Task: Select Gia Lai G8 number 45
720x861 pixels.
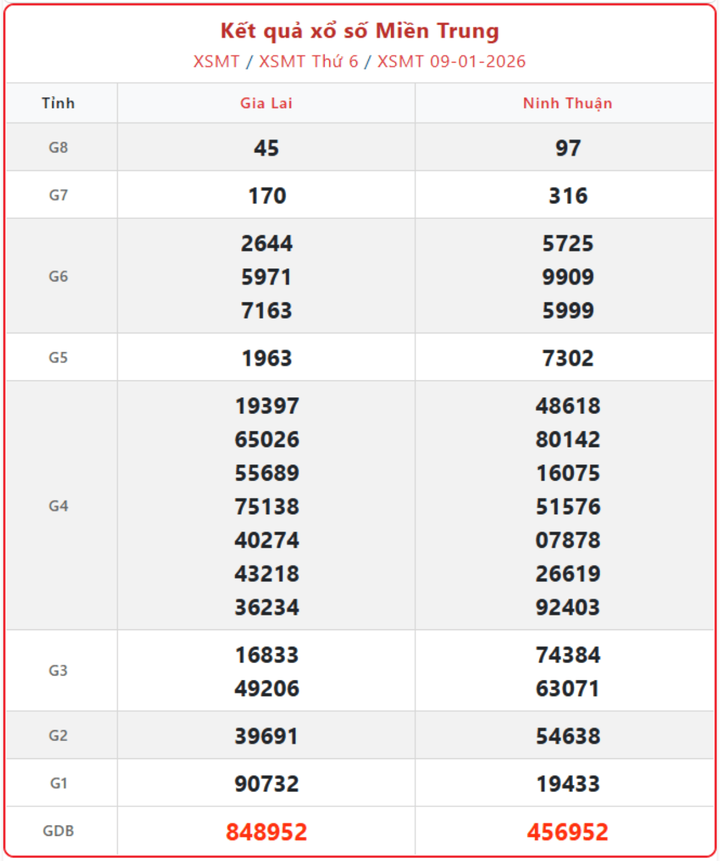Action: point(266,148)
